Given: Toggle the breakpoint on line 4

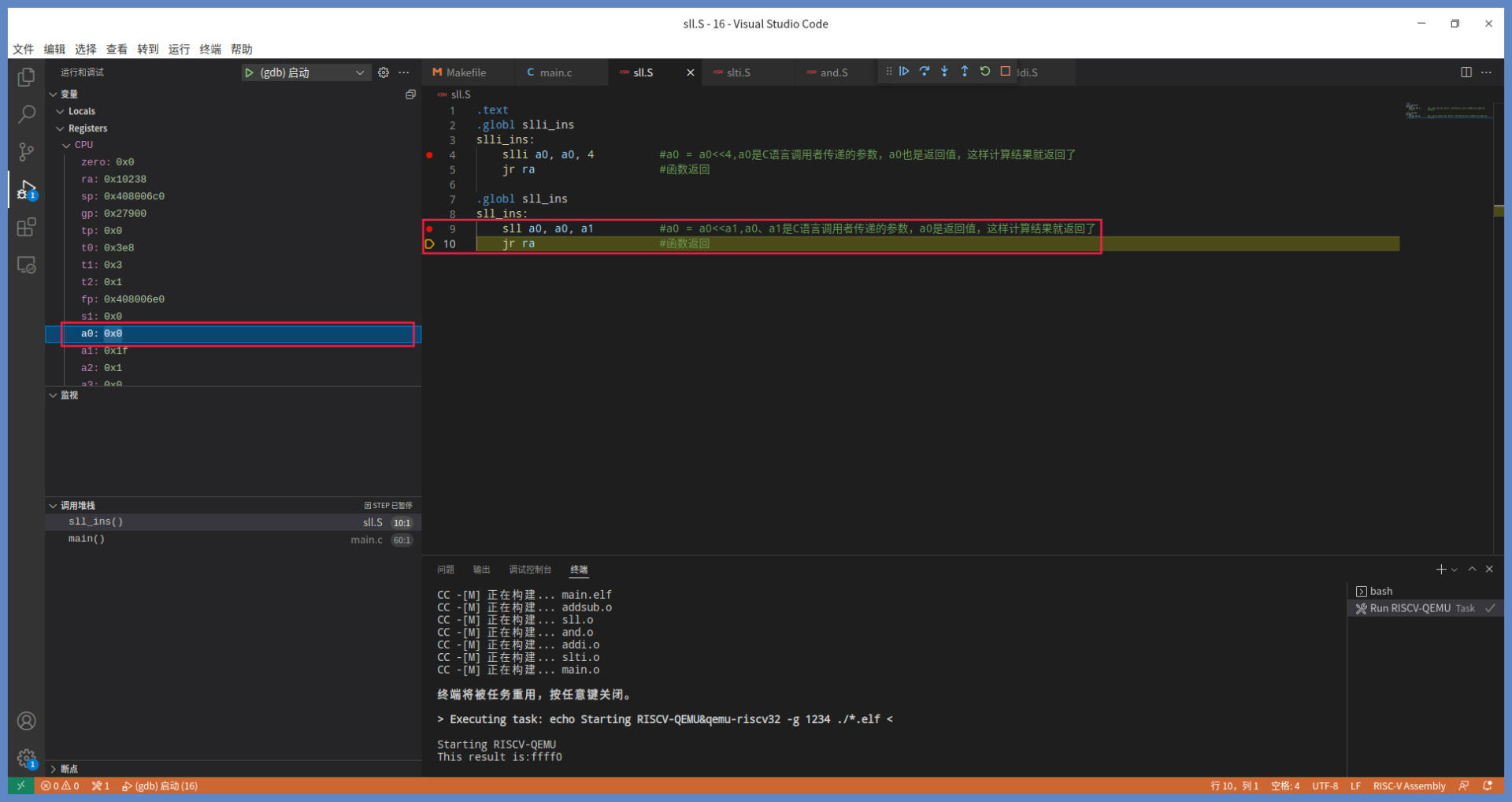Looking at the screenshot, I should [x=429, y=155].
